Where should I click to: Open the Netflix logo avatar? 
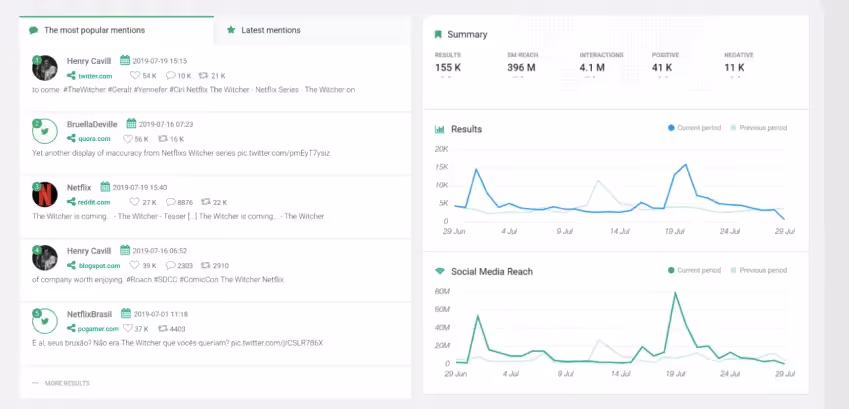click(44, 194)
